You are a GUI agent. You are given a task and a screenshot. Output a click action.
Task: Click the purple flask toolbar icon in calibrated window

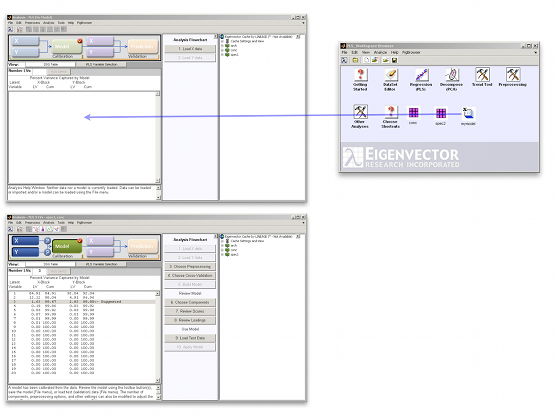[x=43, y=229]
